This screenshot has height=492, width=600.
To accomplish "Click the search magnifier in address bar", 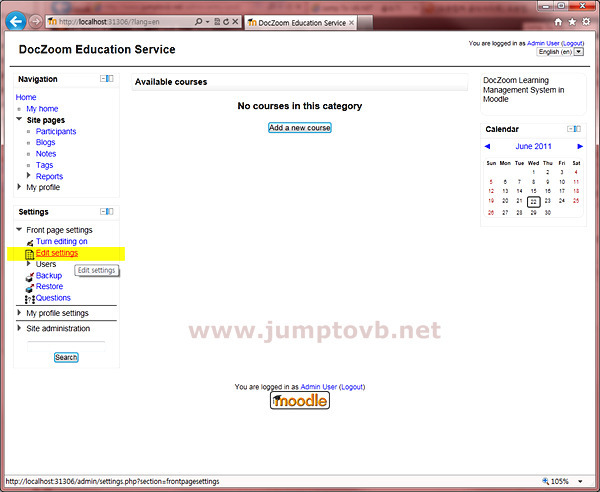I will (x=198, y=22).
